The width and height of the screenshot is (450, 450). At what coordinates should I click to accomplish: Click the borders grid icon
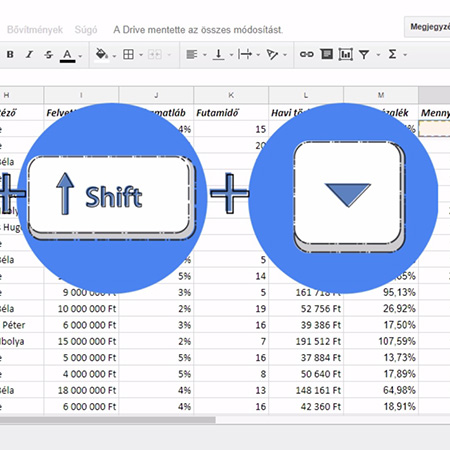point(128,54)
